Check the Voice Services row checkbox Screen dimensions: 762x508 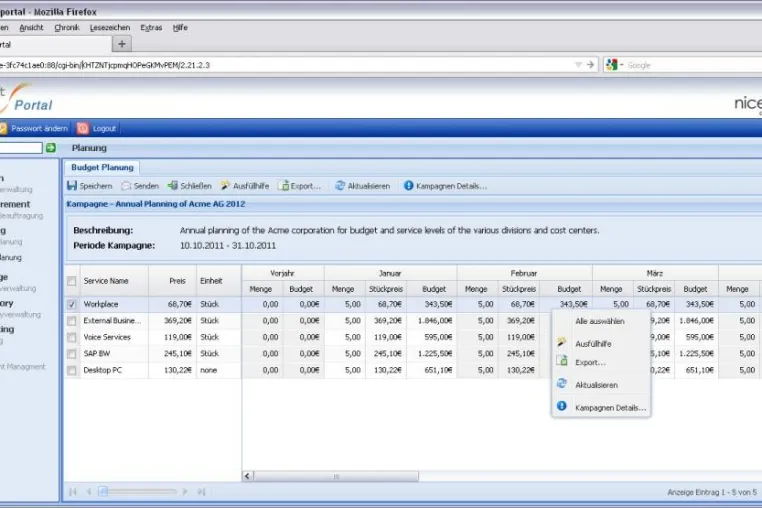pos(71,337)
